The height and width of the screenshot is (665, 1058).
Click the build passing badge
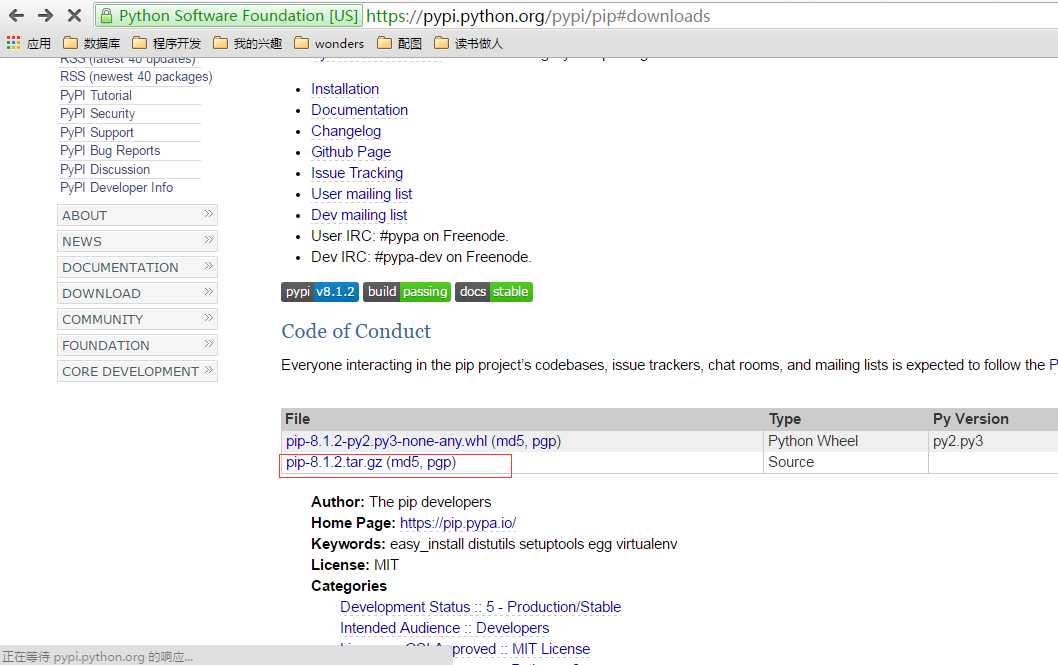point(407,292)
